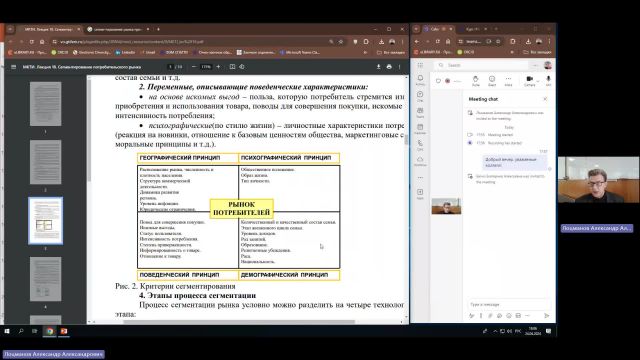
Task: Open the emoji picker in the chat compose bar
Action: [x=509, y=316]
